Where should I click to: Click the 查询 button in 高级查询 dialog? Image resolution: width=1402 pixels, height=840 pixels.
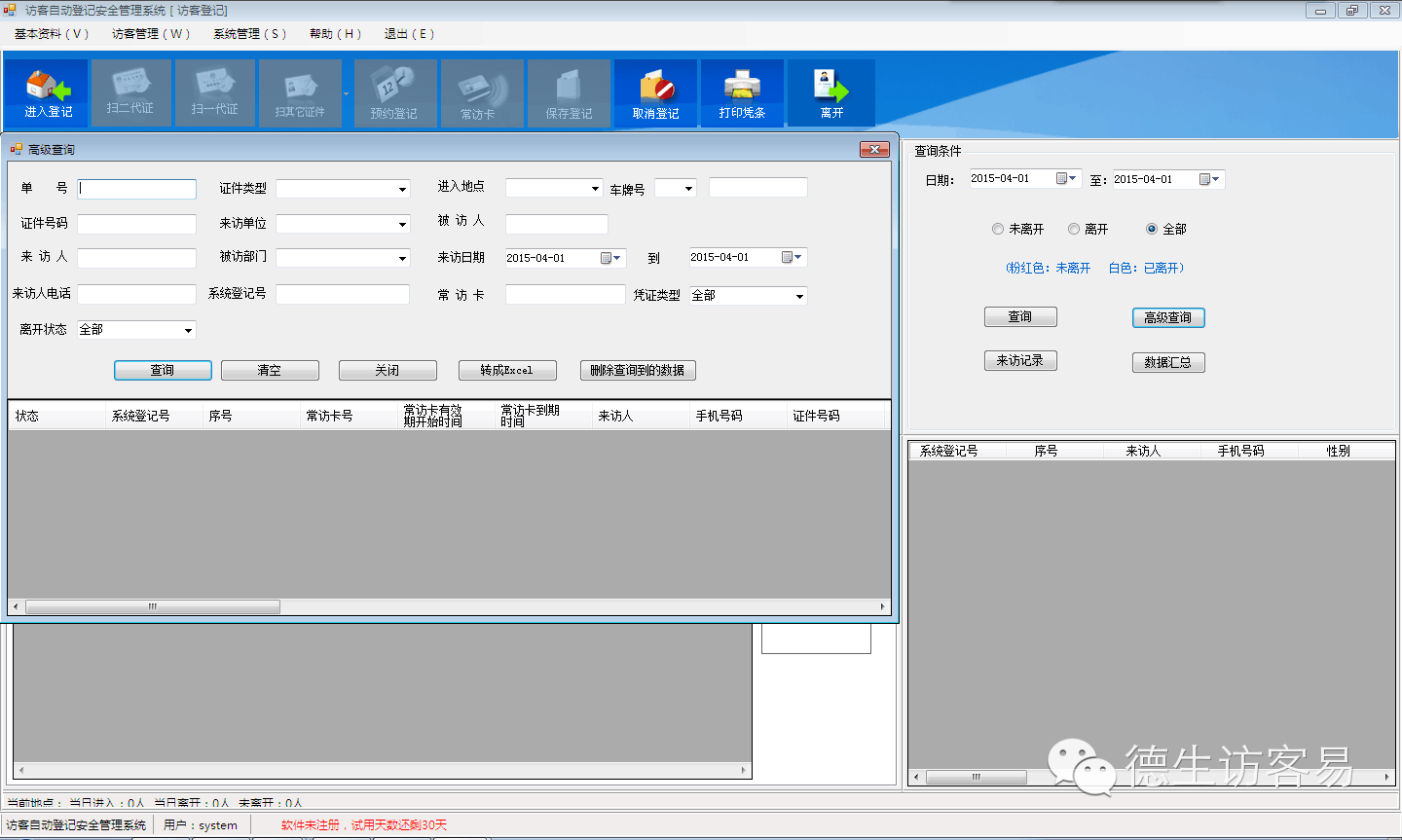click(x=163, y=370)
